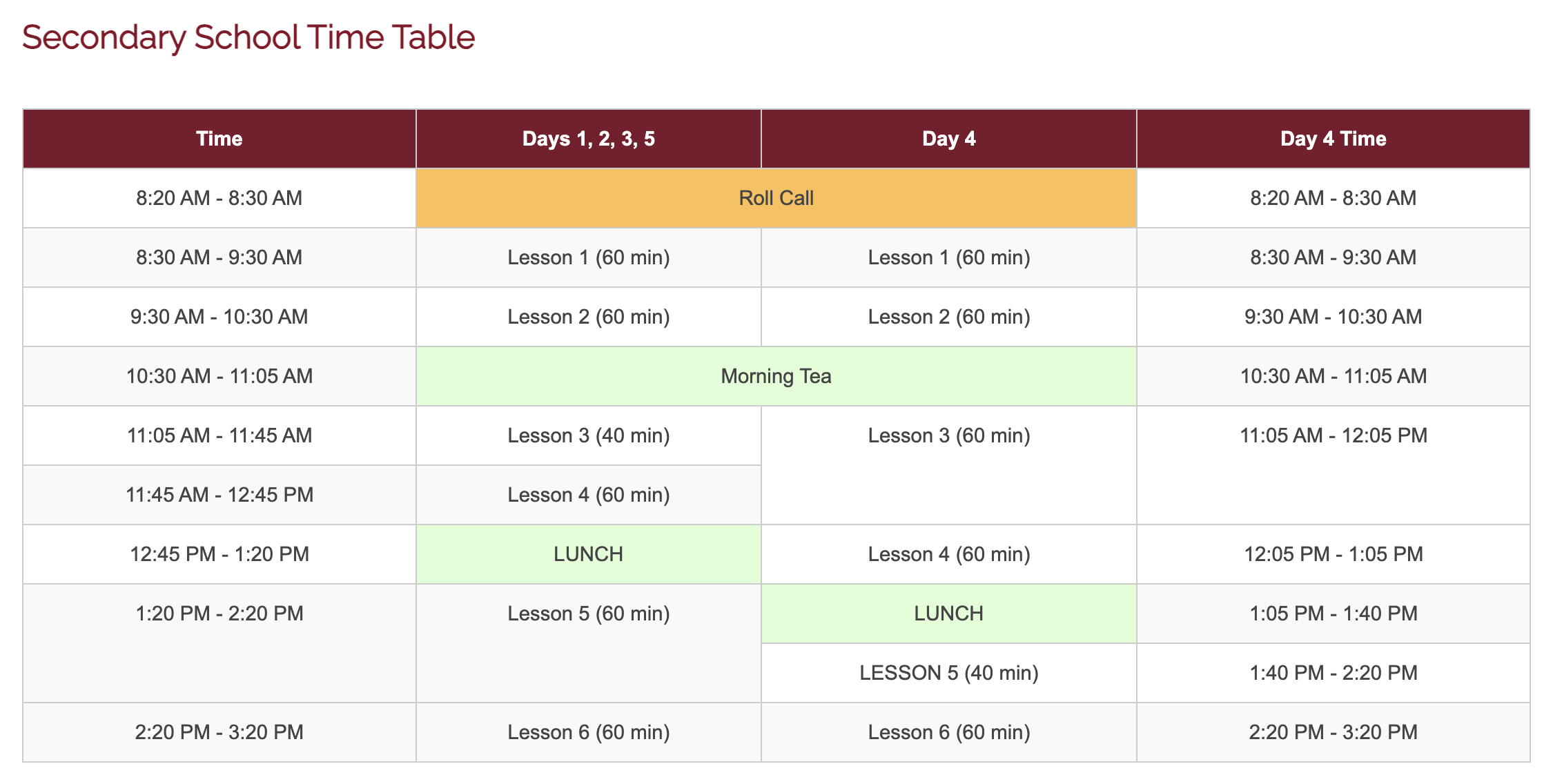Select the LUNCH cell under Days 1, 2, 3, 5

pos(588,554)
